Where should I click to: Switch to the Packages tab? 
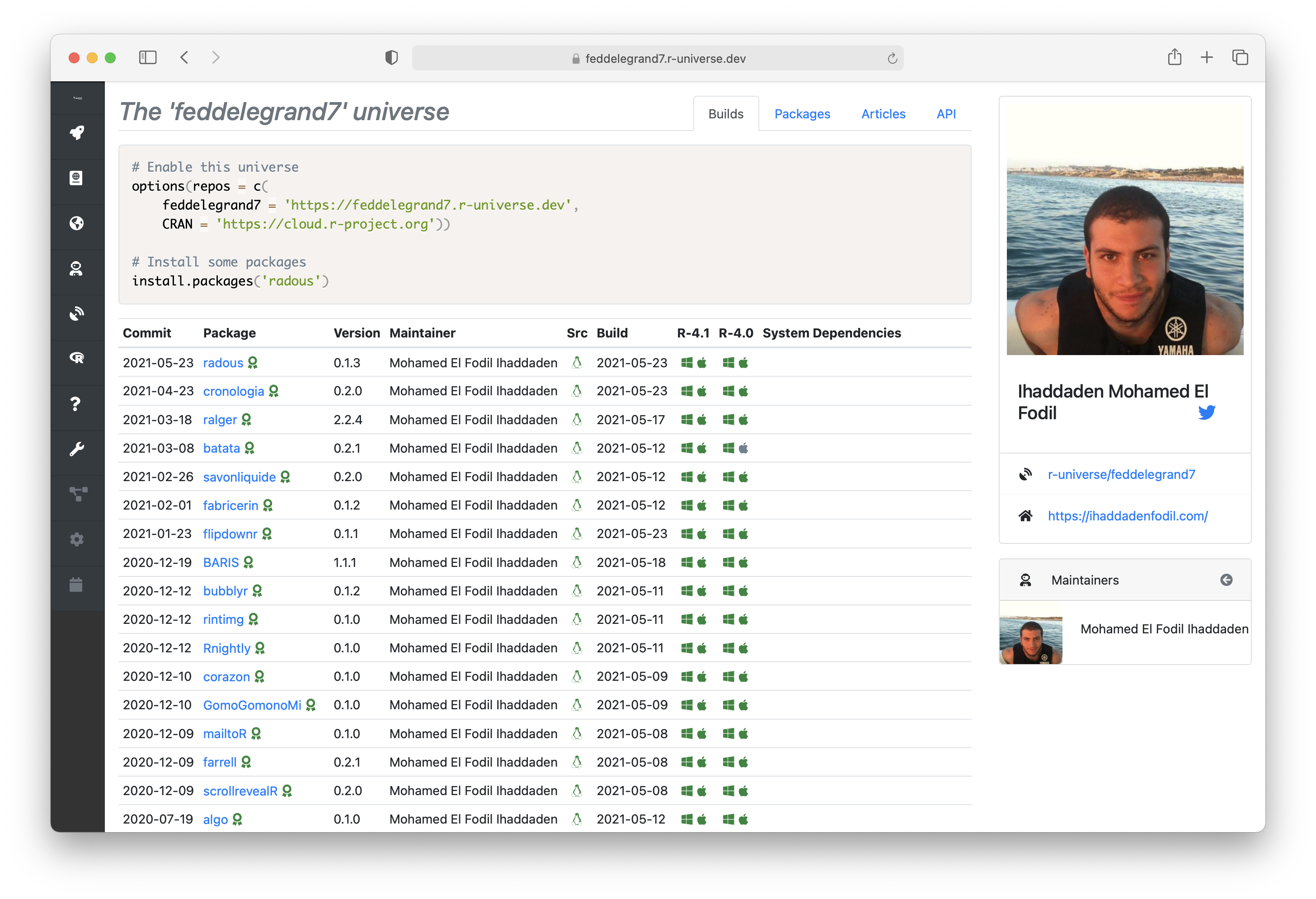click(802, 114)
